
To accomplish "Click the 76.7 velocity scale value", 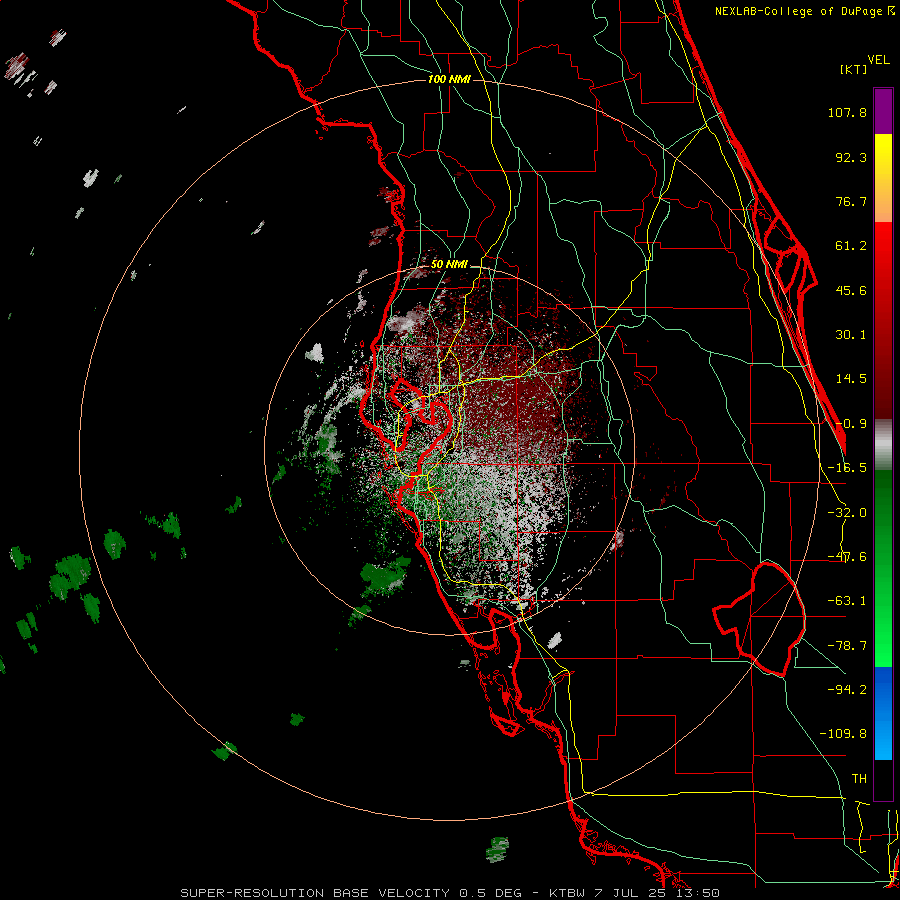I will coord(851,201).
